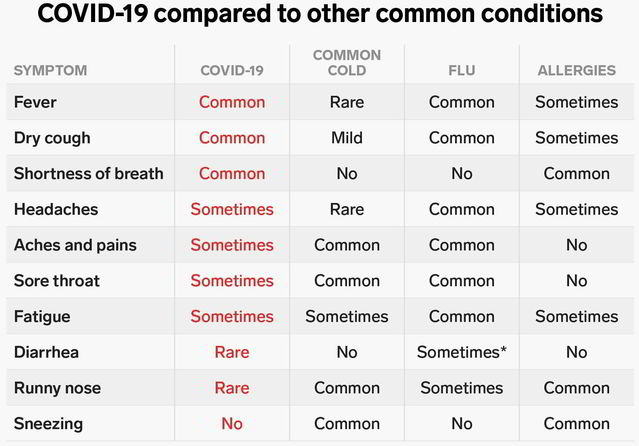Select the Fever row label

[x=35, y=102]
